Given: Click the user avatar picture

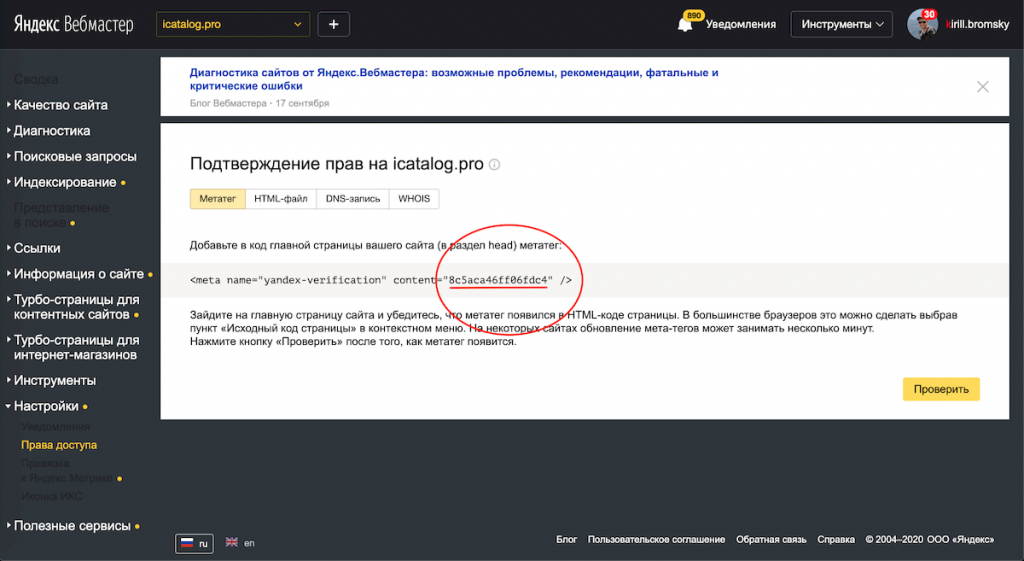Looking at the screenshot, I should tap(921, 25).
